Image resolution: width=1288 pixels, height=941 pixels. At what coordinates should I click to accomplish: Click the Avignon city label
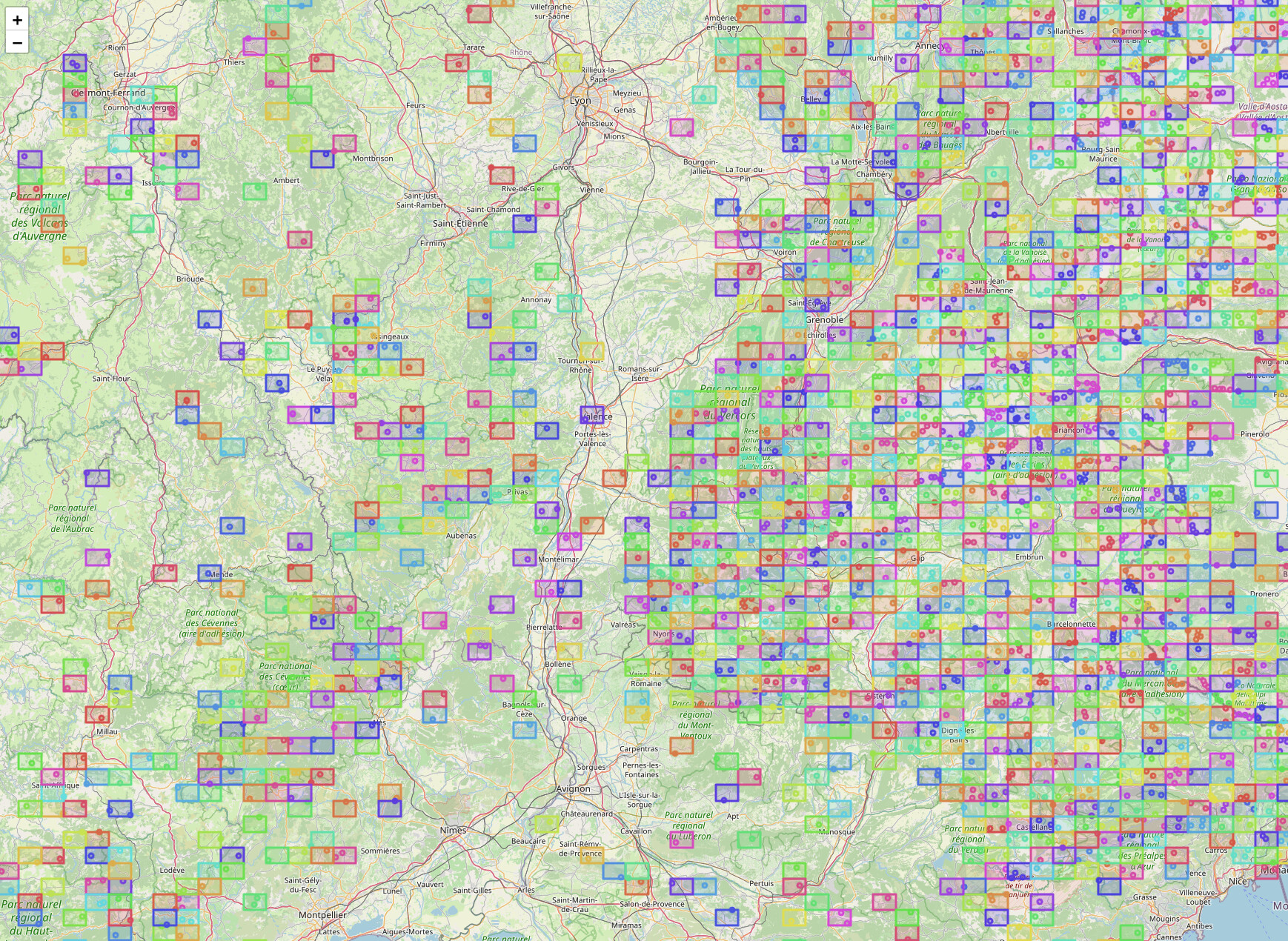click(x=574, y=789)
